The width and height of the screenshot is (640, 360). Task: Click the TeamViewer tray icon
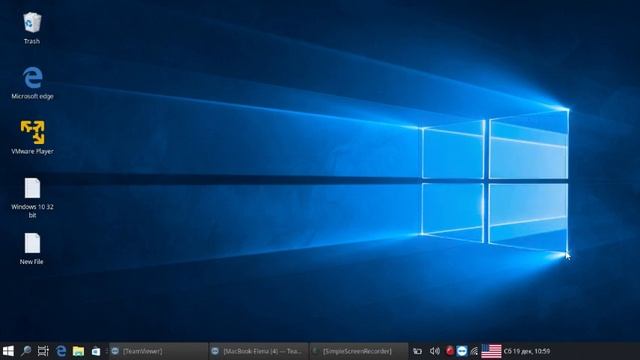pyautogui.click(x=462, y=351)
